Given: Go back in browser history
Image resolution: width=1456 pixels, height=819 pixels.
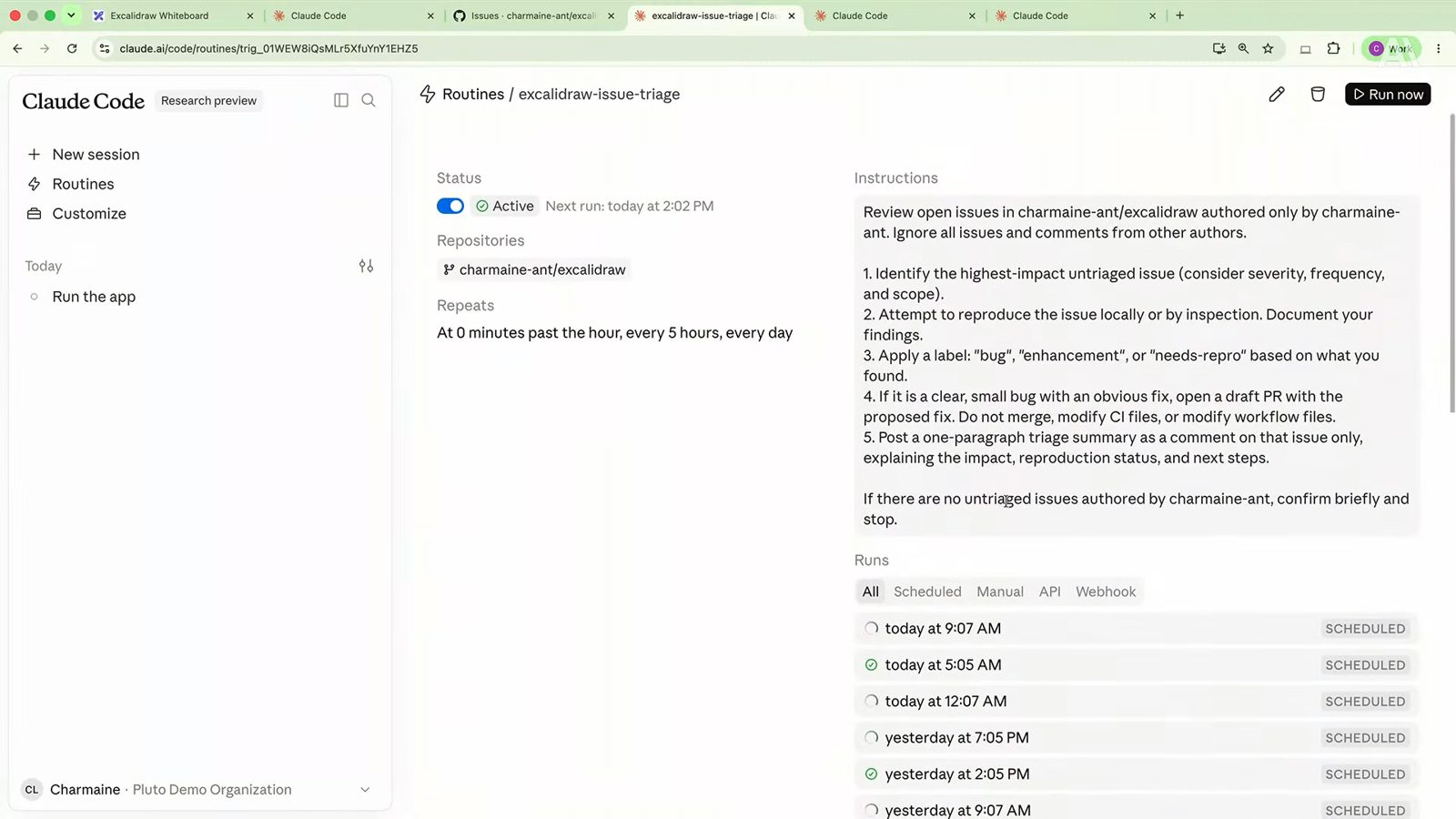Looking at the screenshot, I should pos(17,48).
